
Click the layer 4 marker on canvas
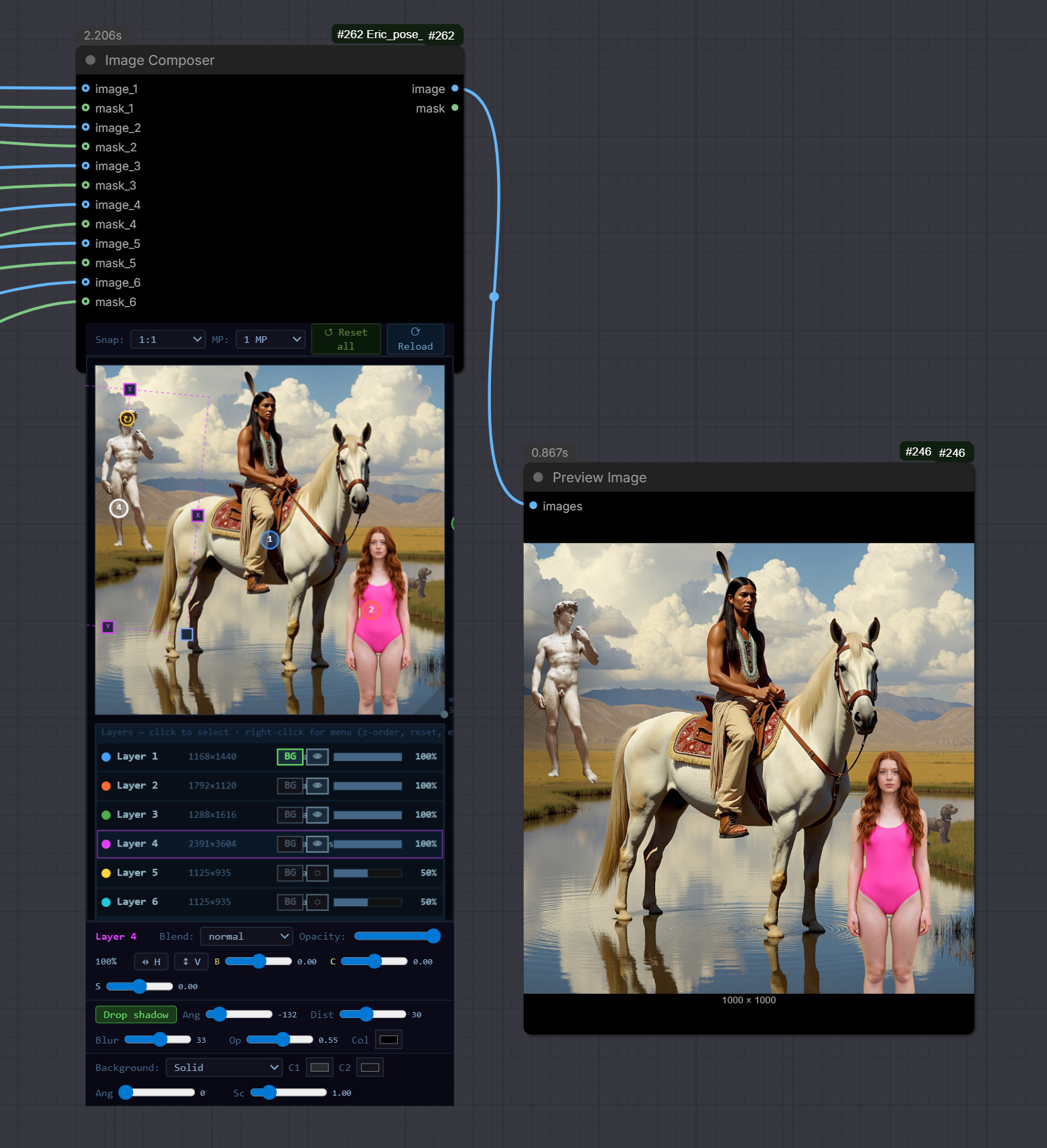(x=119, y=508)
